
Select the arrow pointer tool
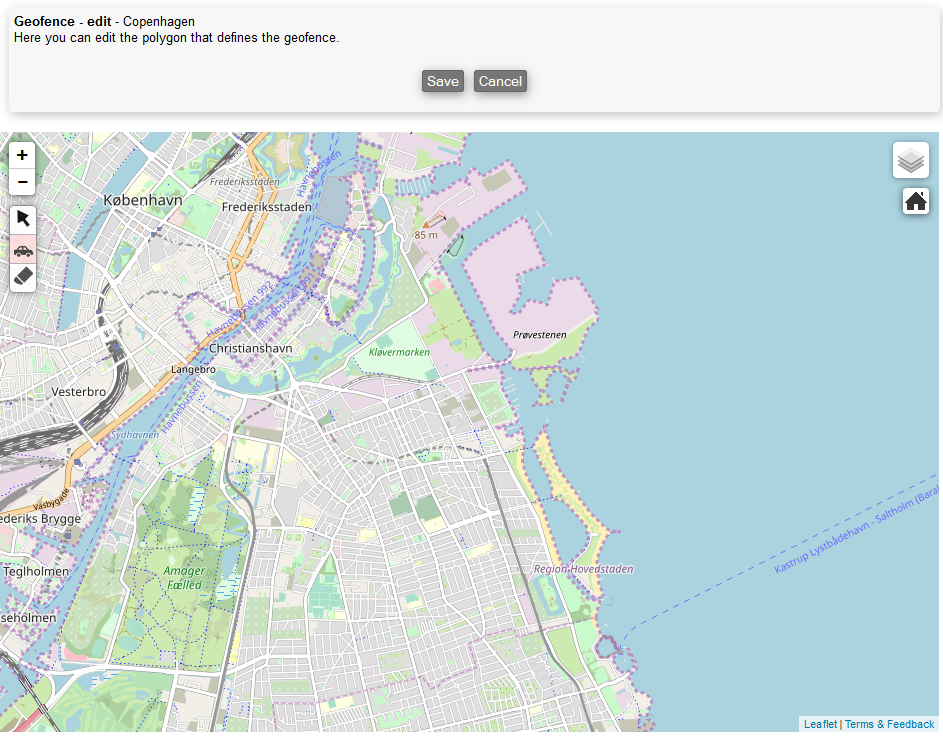(x=23, y=219)
